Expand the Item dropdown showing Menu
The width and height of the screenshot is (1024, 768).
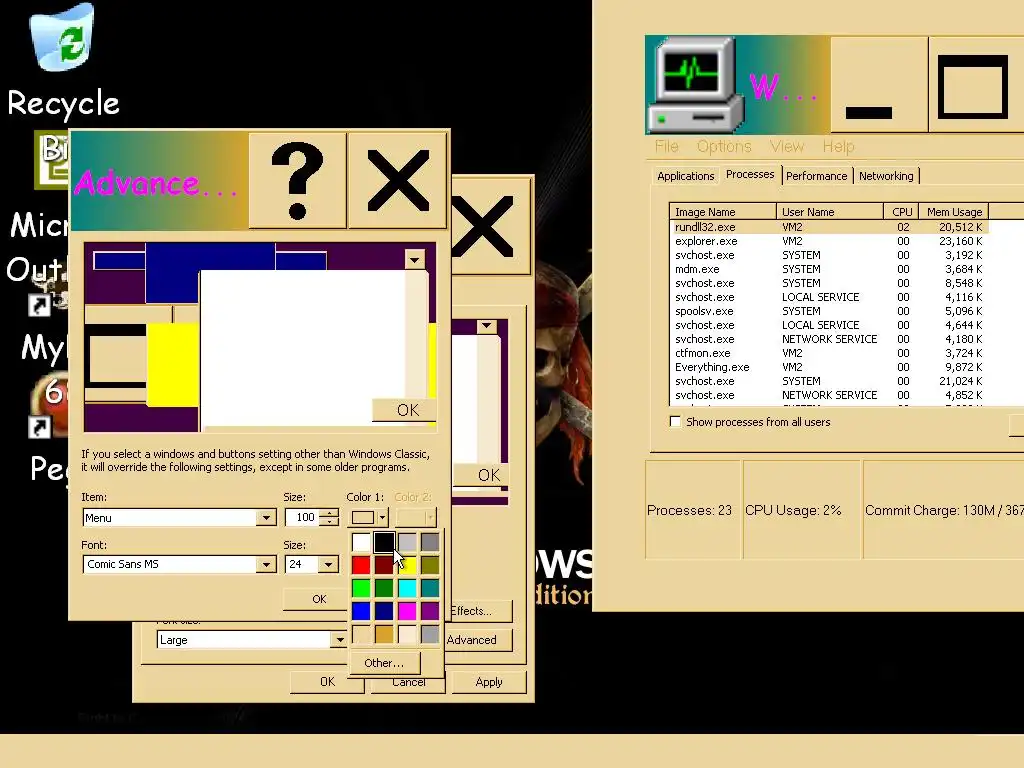(x=266, y=518)
